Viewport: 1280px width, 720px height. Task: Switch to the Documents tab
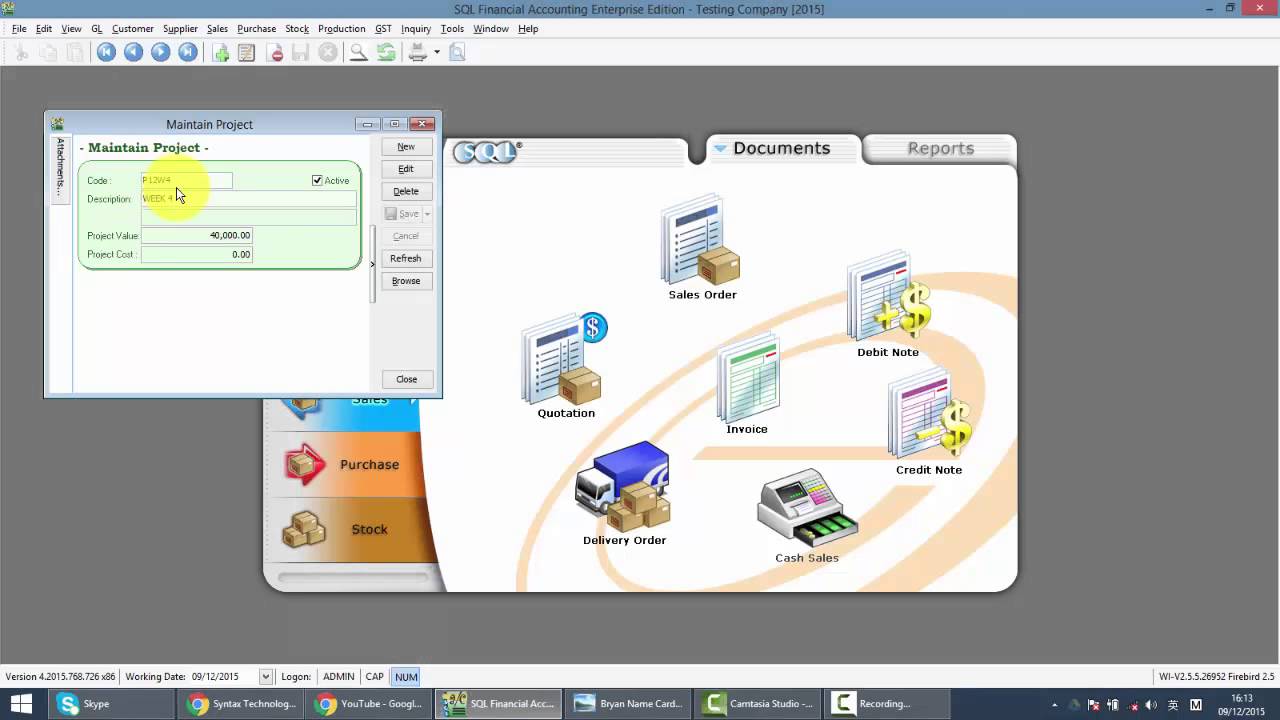click(x=782, y=148)
